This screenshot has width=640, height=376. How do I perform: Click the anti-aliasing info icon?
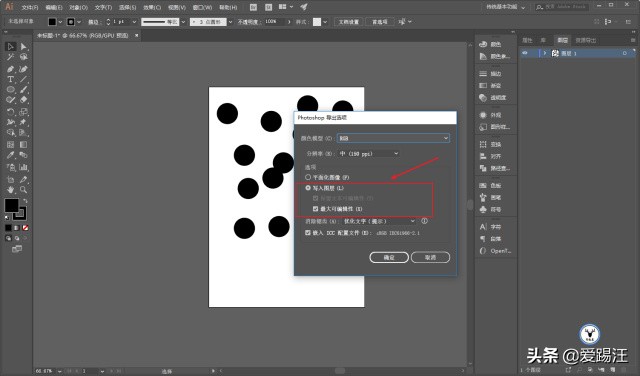[x=424, y=221]
